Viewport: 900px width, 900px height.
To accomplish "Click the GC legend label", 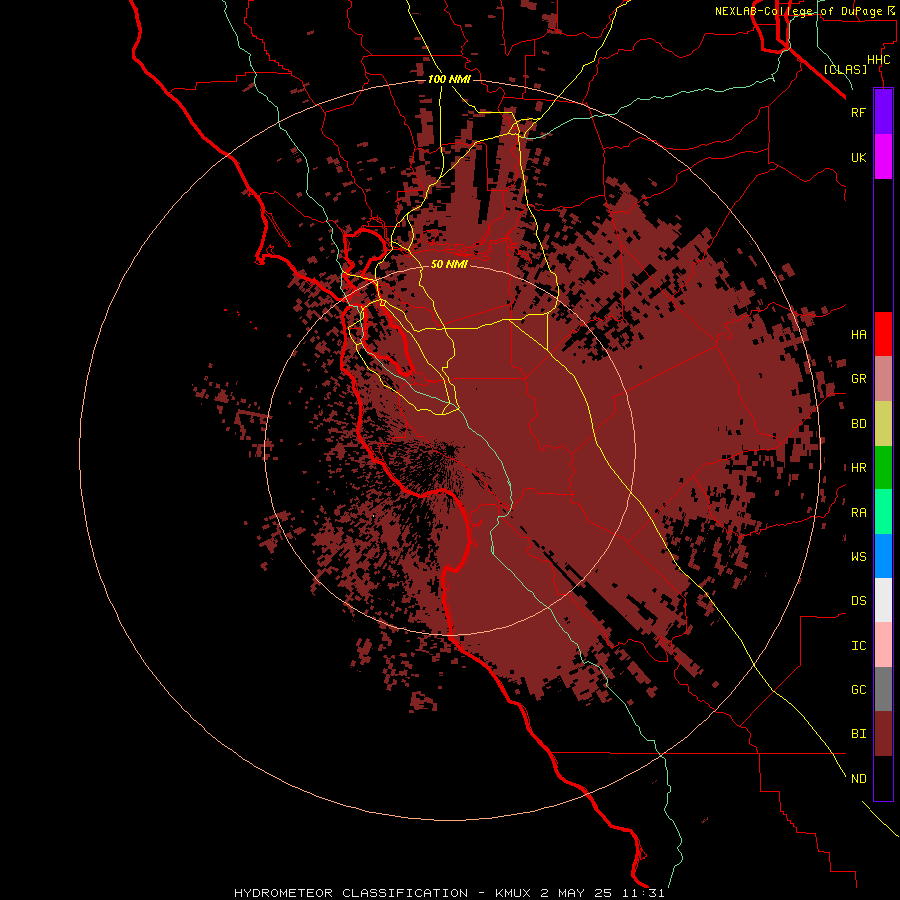I will tap(858, 690).
